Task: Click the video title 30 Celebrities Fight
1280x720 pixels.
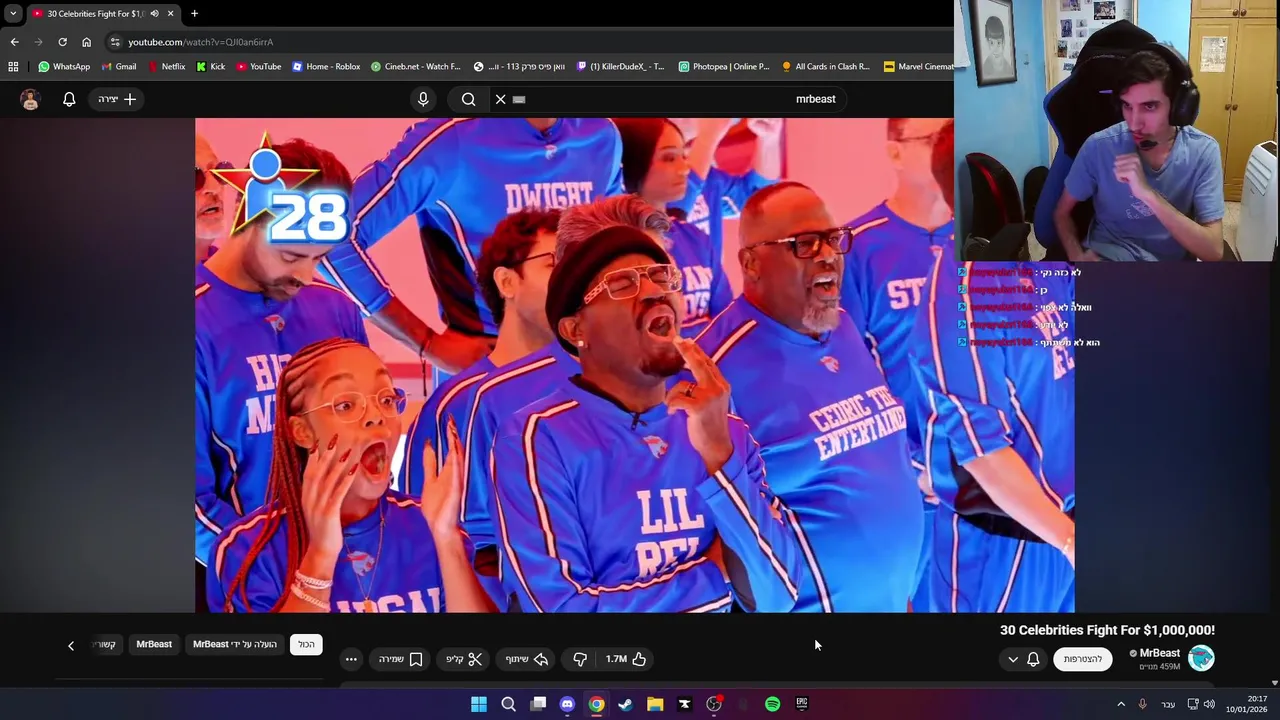Action: pos(1107,630)
